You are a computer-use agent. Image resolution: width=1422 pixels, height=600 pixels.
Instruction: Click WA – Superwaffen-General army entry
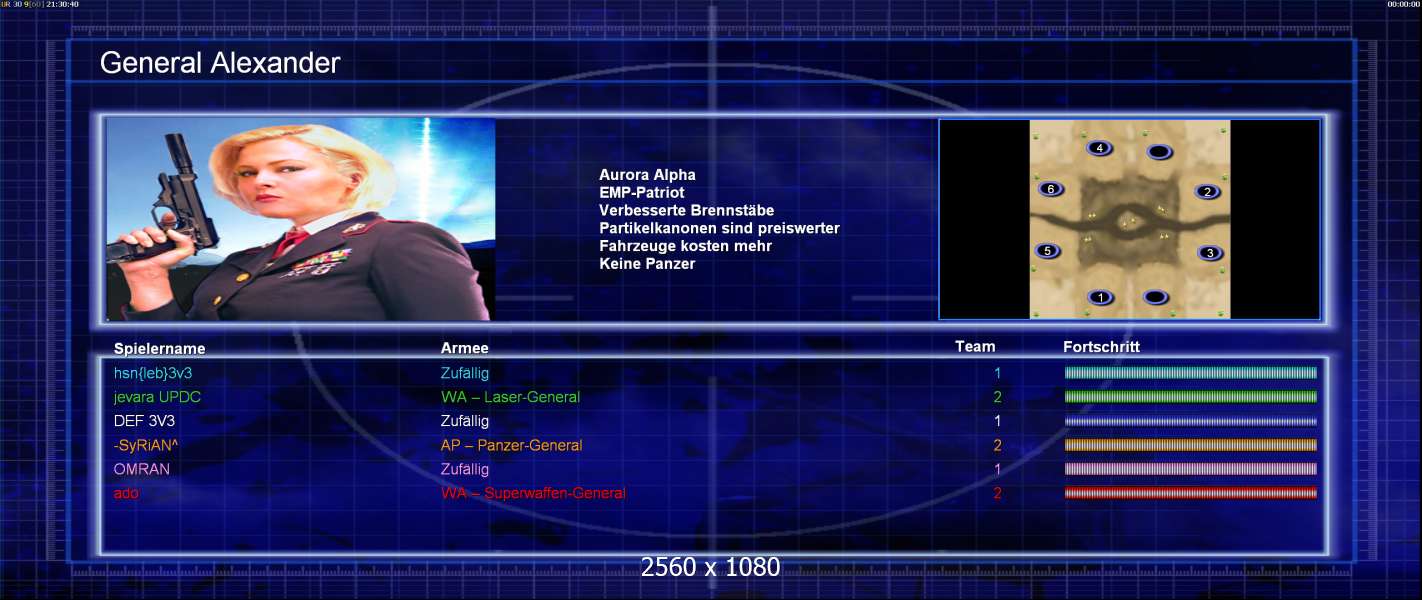[x=533, y=493]
